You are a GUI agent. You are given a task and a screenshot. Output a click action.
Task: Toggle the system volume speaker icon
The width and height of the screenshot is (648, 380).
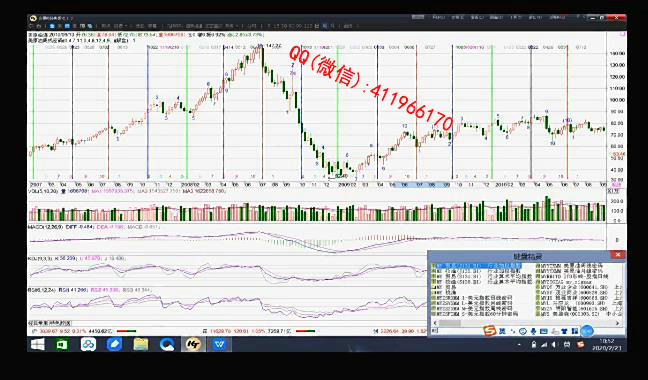tap(554, 344)
